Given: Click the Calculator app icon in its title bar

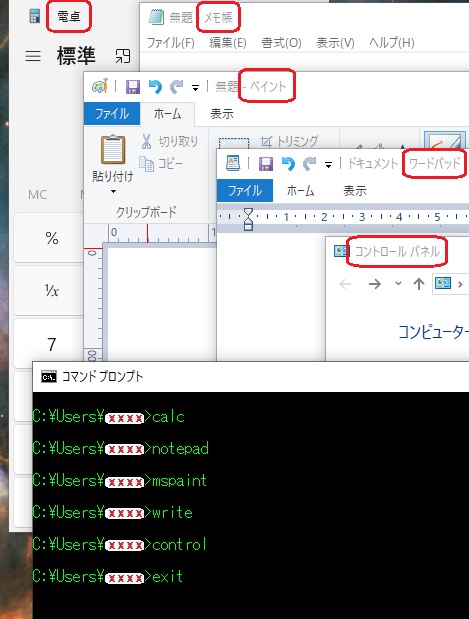Looking at the screenshot, I should click(x=35, y=16).
